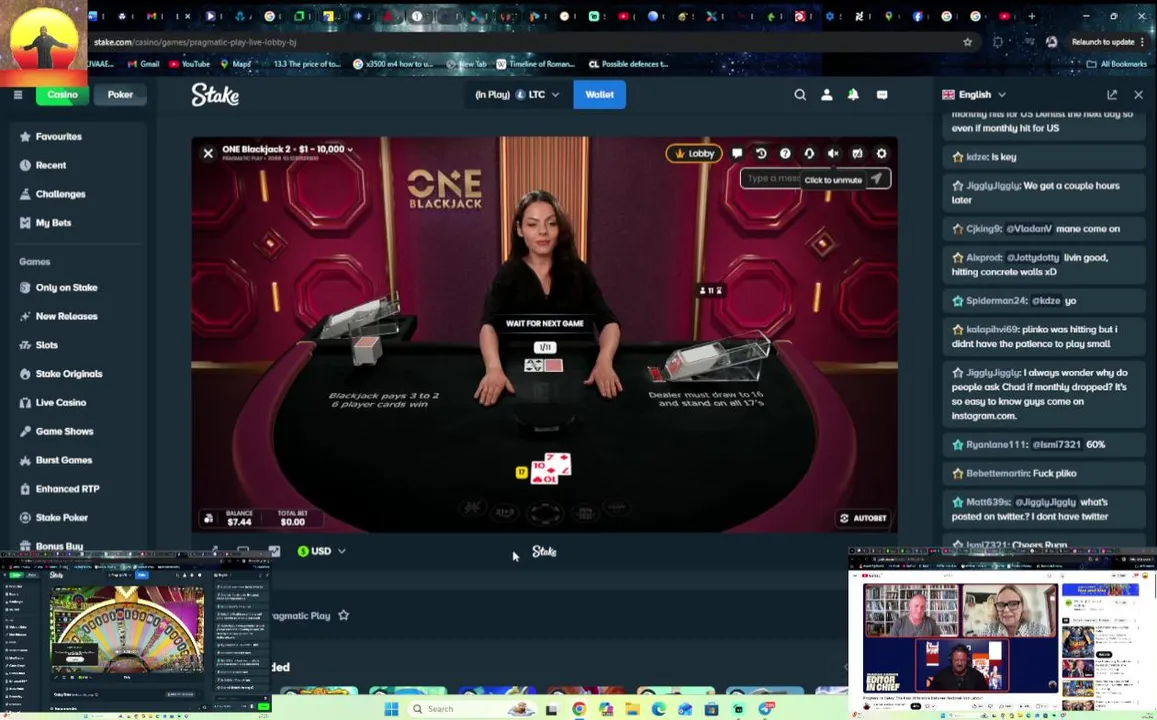Click the Game Shows icon in sidebar
Viewport: 1157px width, 720px height.
pyautogui.click(x=25, y=432)
